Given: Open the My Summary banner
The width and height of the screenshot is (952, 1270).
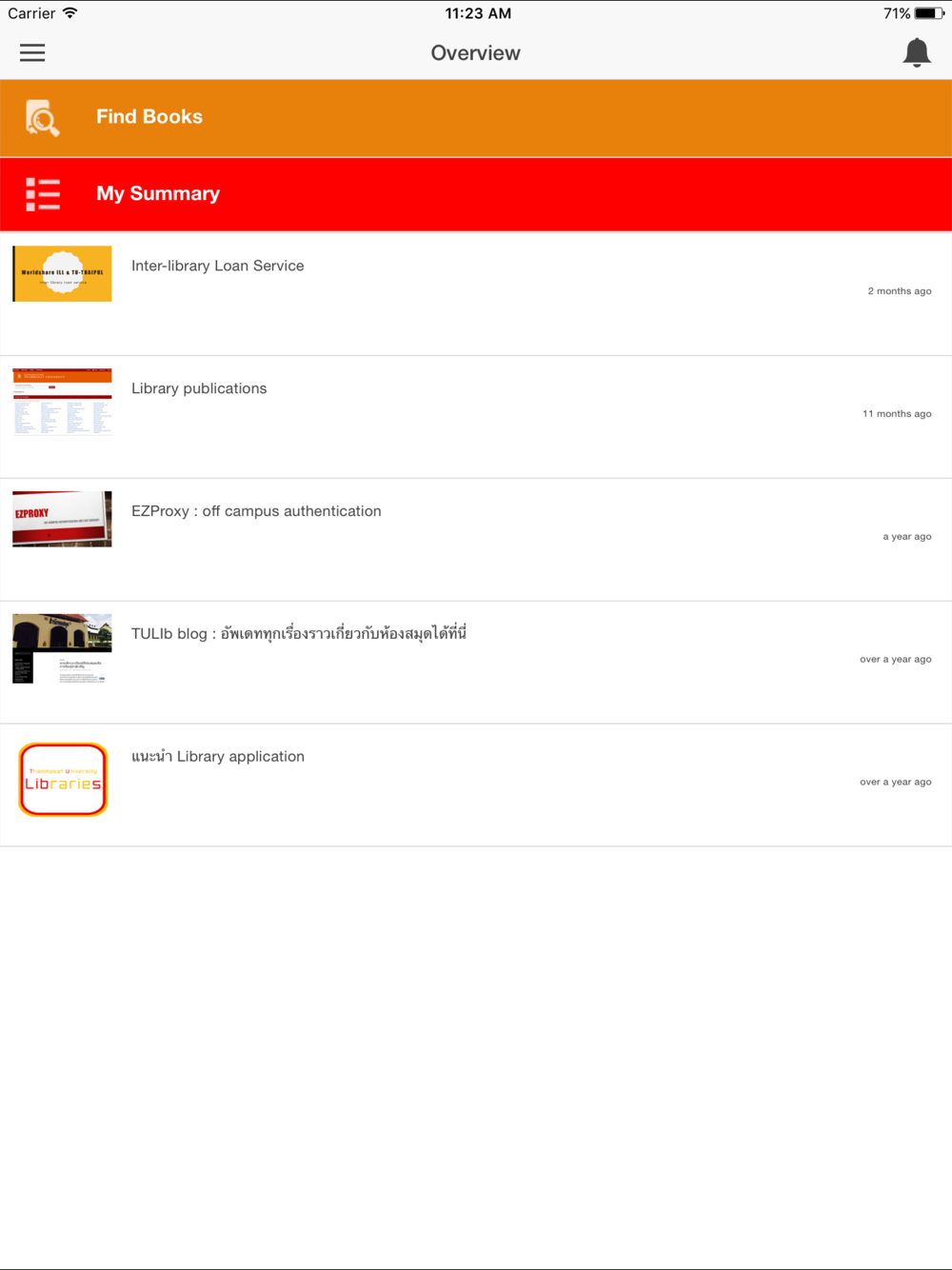Looking at the screenshot, I should (476, 194).
